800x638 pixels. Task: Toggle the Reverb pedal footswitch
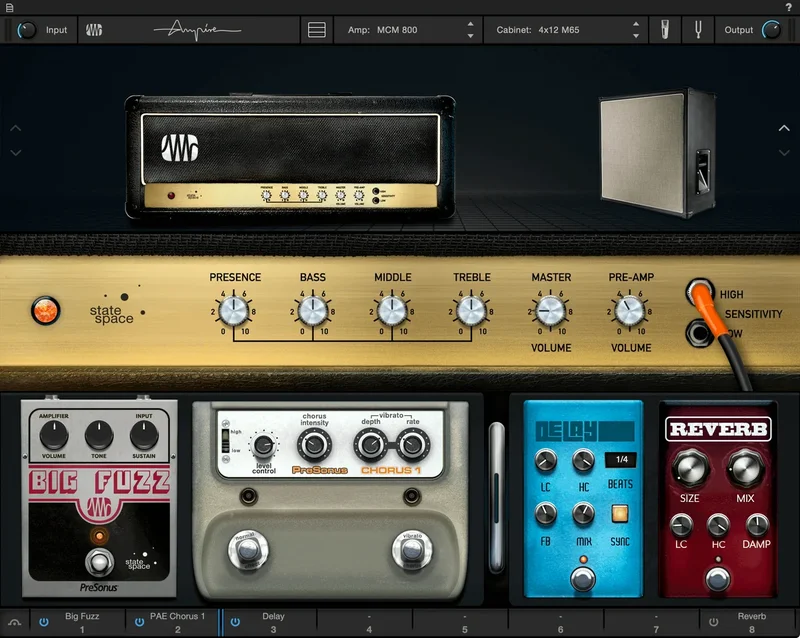pyautogui.click(x=718, y=579)
